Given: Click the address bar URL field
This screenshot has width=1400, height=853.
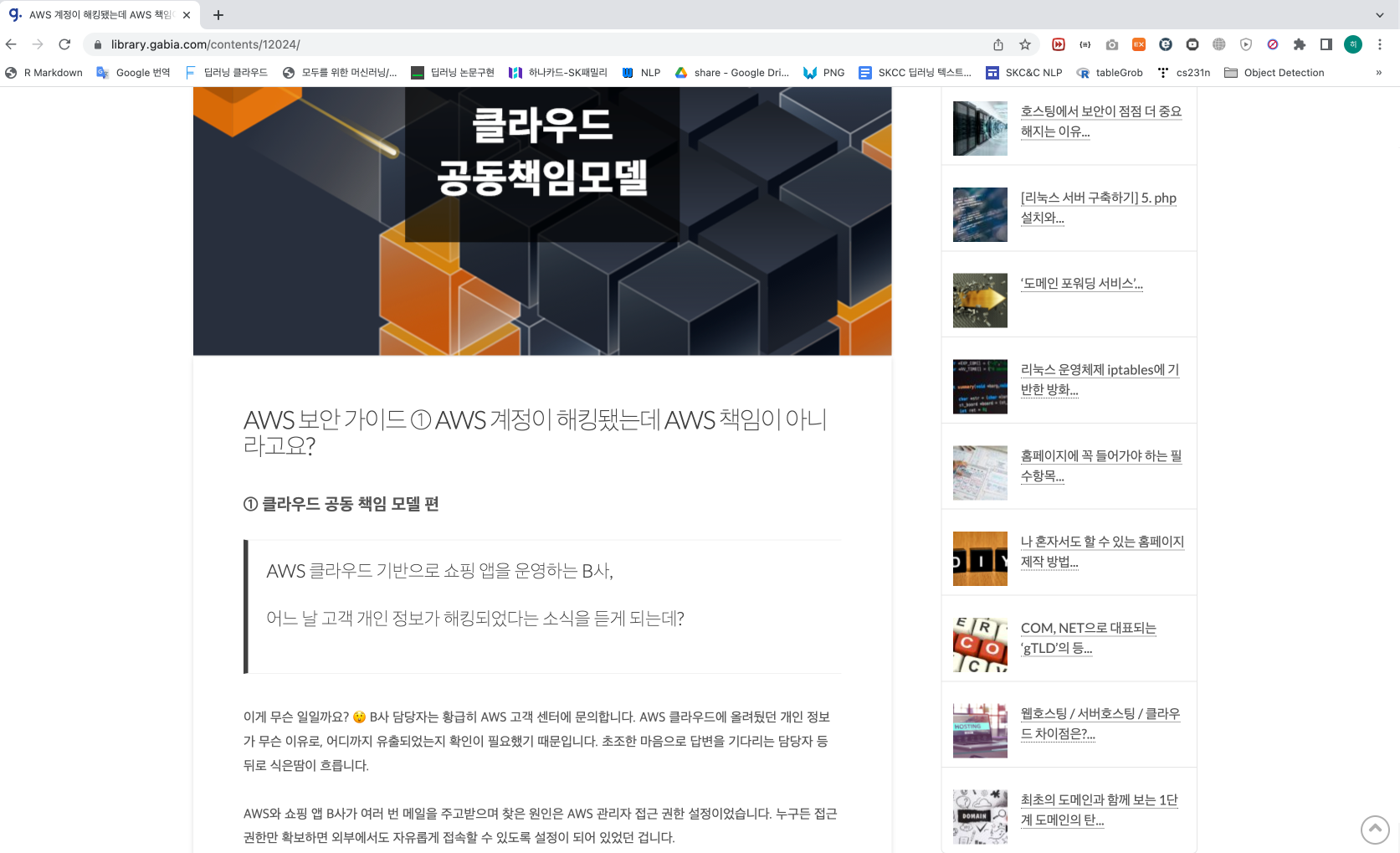Looking at the screenshot, I should point(536,44).
